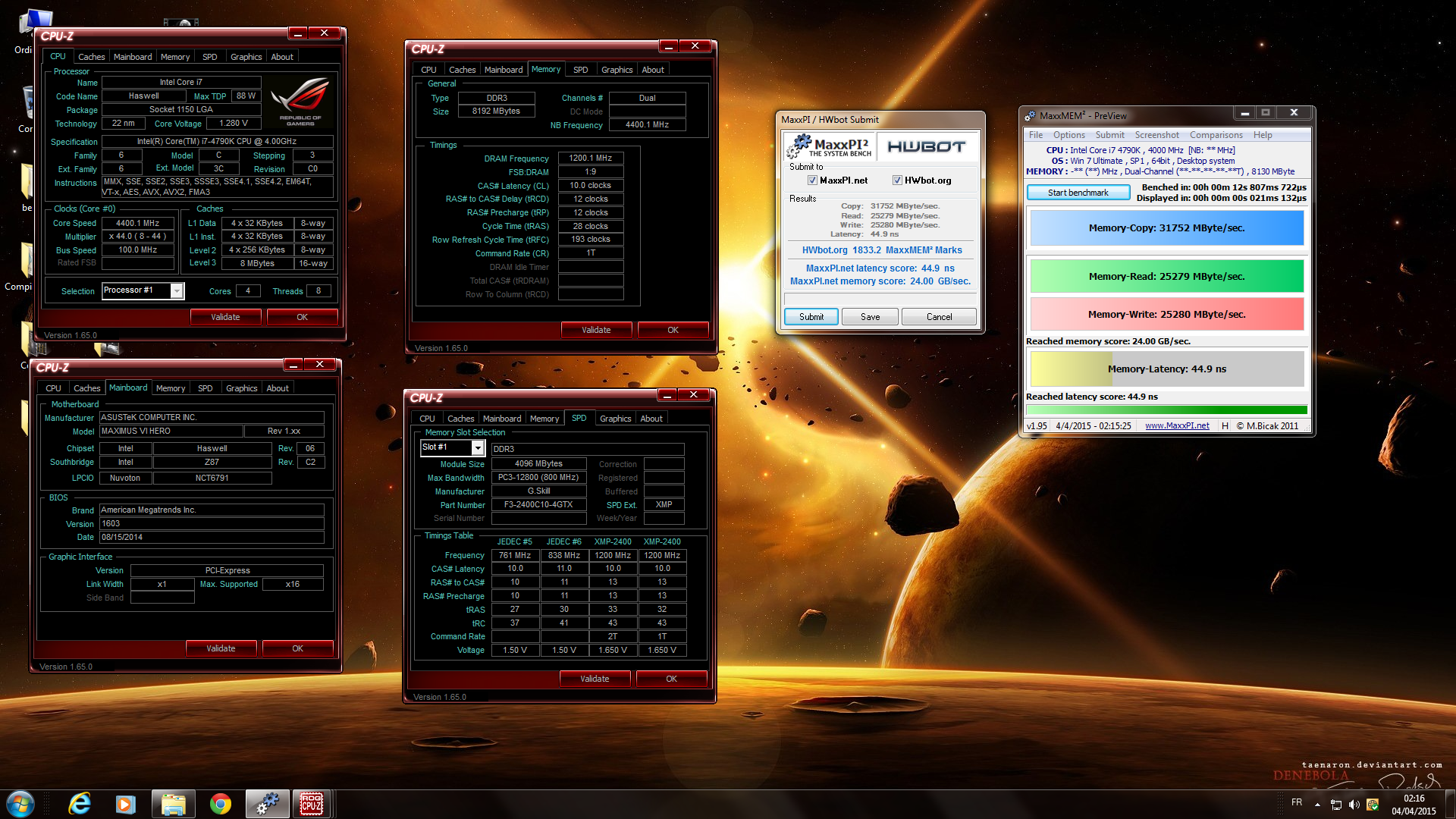The height and width of the screenshot is (819, 1456).
Task: Click OK in the CPU-Z slot selection window
Action: click(671, 679)
